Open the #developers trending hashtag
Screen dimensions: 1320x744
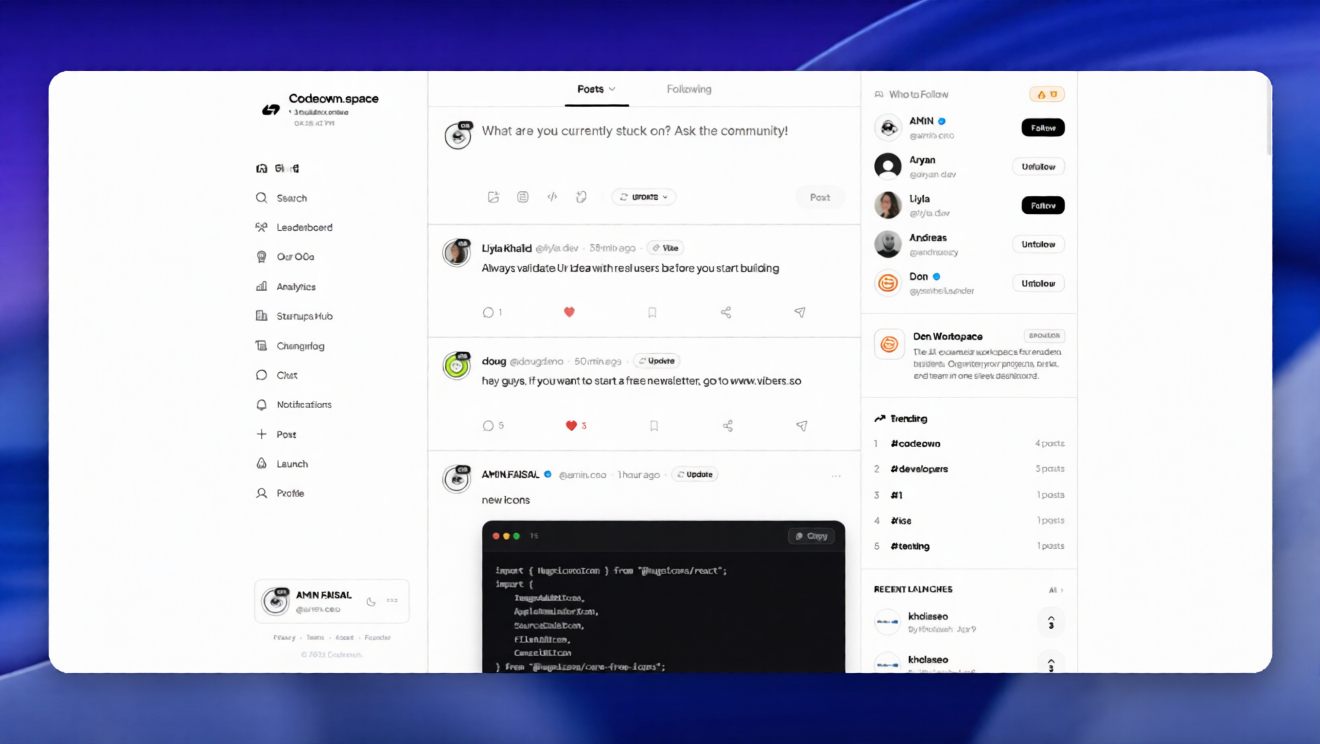(x=919, y=469)
